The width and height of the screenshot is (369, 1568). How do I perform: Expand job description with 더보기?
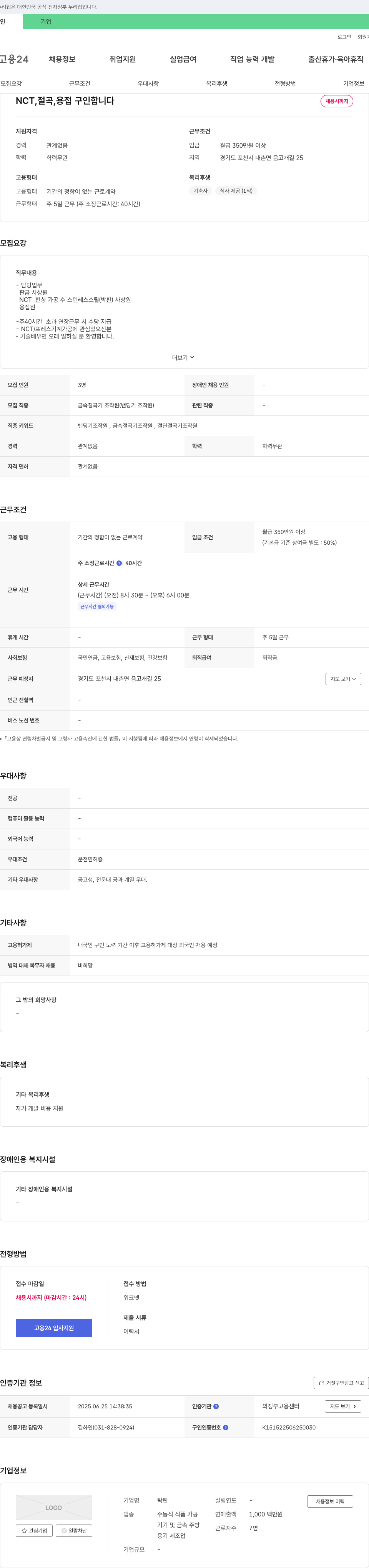point(184,358)
